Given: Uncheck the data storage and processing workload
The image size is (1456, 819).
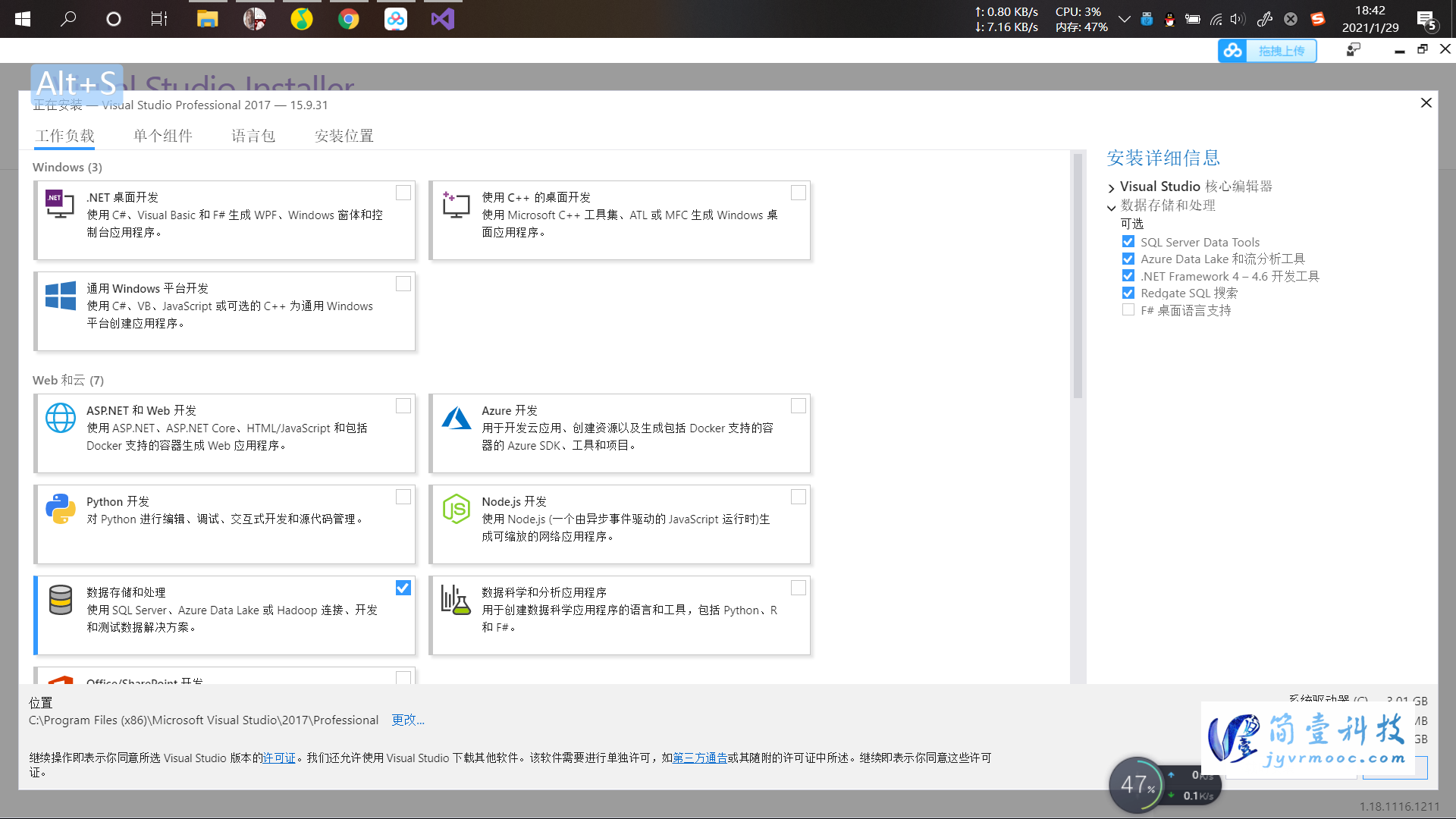Looking at the screenshot, I should pyautogui.click(x=403, y=588).
